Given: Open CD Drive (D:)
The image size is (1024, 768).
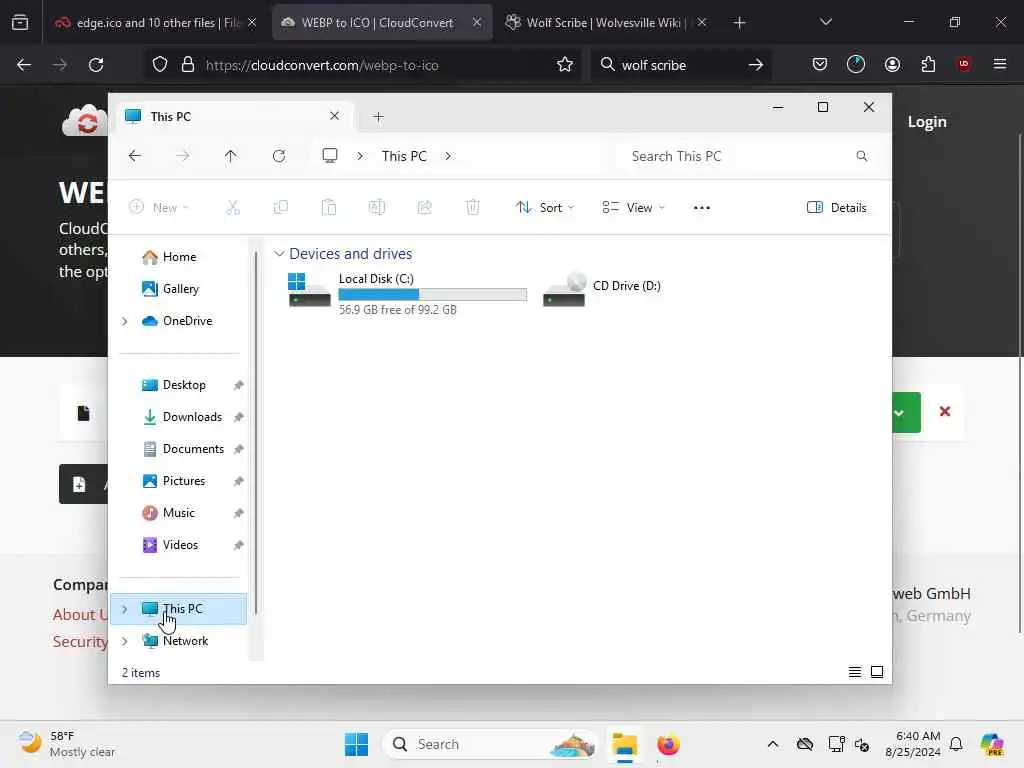Looking at the screenshot, I should click(x=603, y=288).
